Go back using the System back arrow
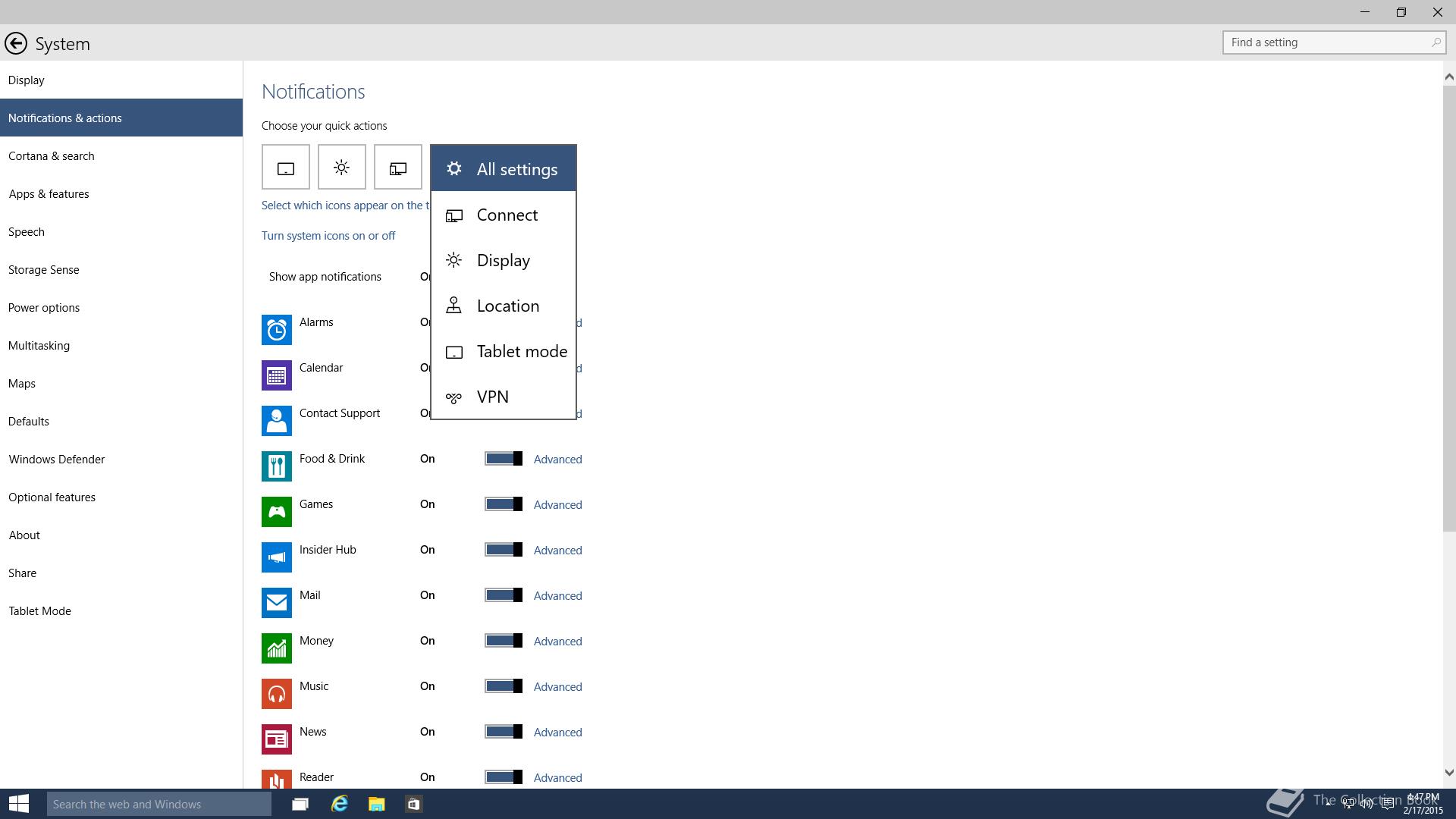1456x819 pixels. click(15, 43)
